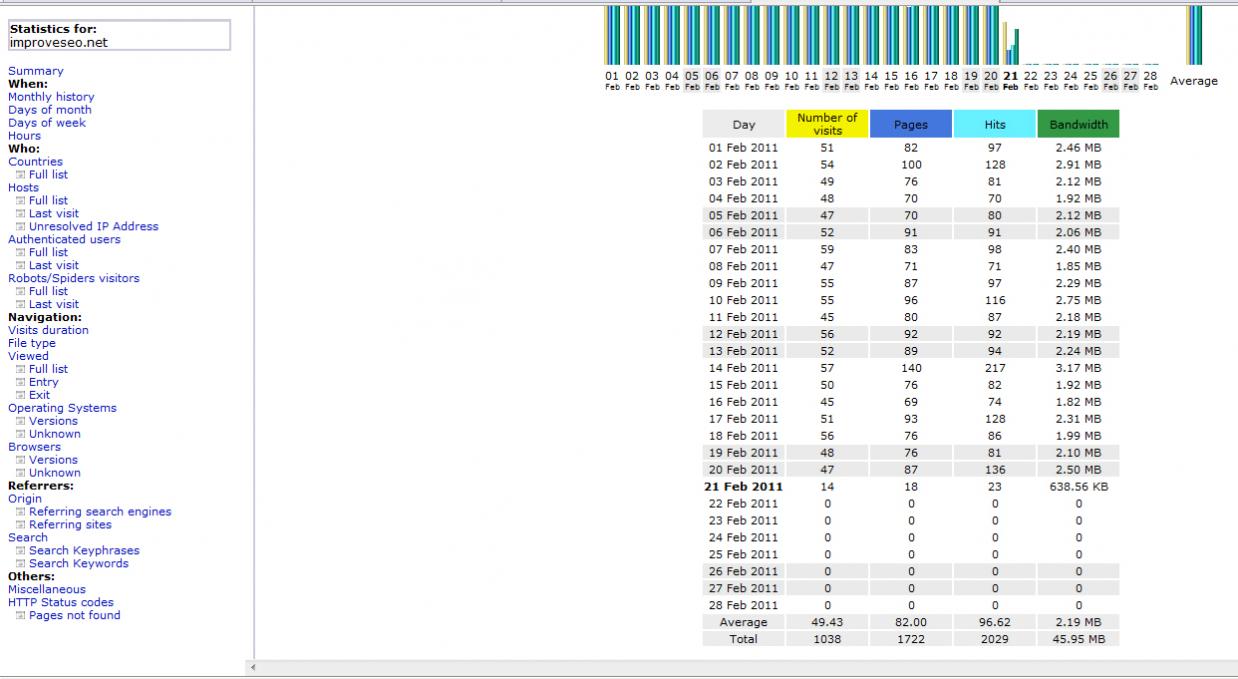Click the yellow Number of visits header
The width and height of the screenshot is (1238, 679).
tap(827, 124)
